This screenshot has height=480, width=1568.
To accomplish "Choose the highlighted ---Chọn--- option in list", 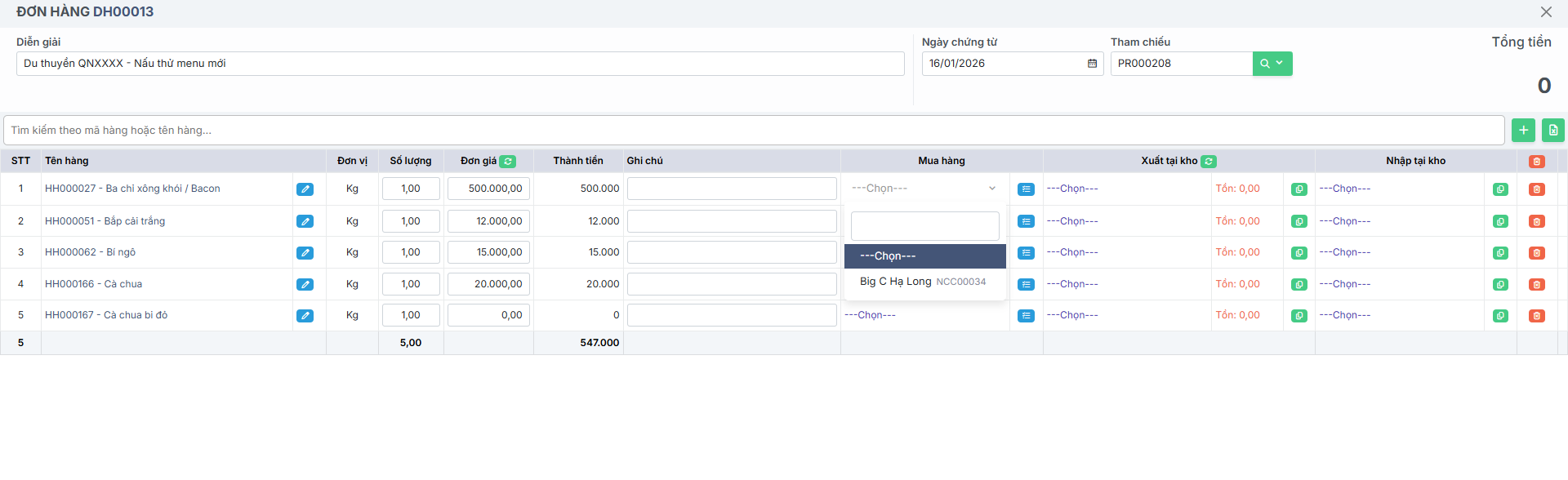I will 924,256.
